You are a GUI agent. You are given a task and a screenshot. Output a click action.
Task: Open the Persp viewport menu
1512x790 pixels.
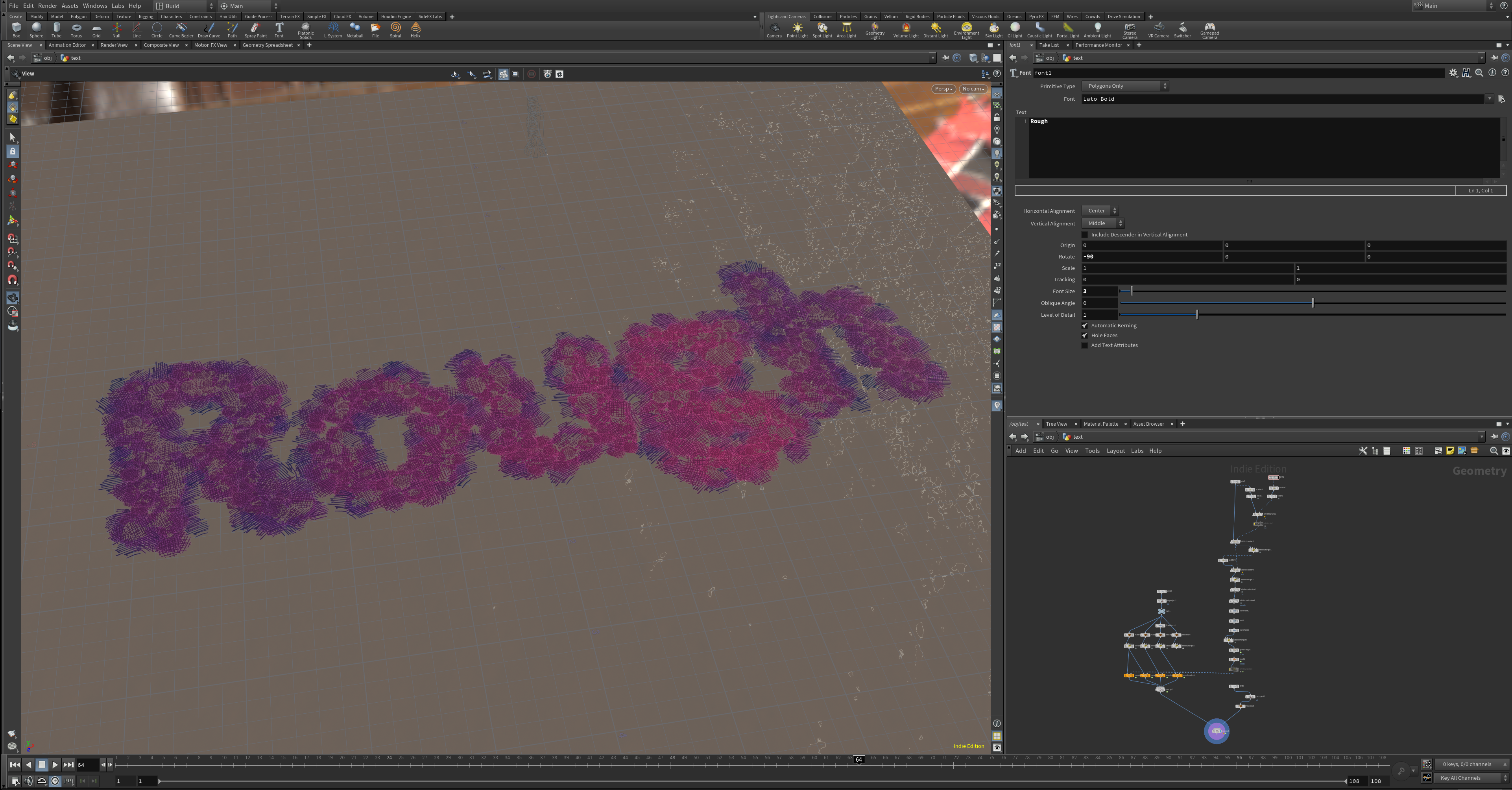pos(944,89)
